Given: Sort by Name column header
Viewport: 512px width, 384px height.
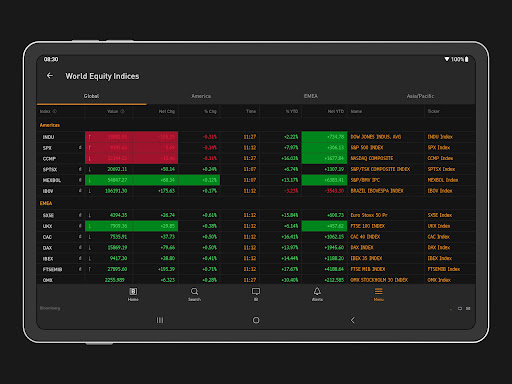Looking at the screenshot, I should point(356,111).
